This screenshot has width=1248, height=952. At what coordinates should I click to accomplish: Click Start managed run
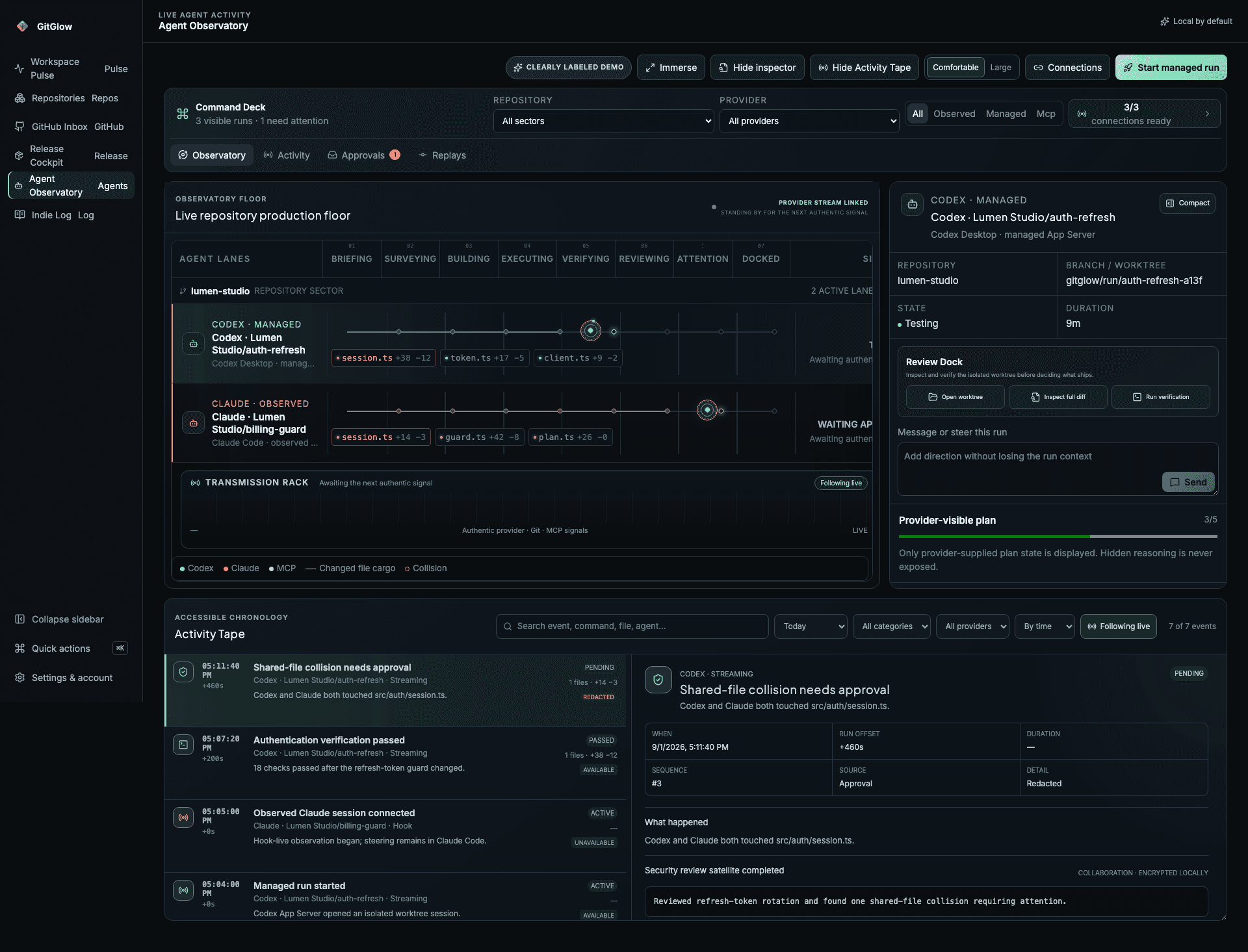point(1171,68)
